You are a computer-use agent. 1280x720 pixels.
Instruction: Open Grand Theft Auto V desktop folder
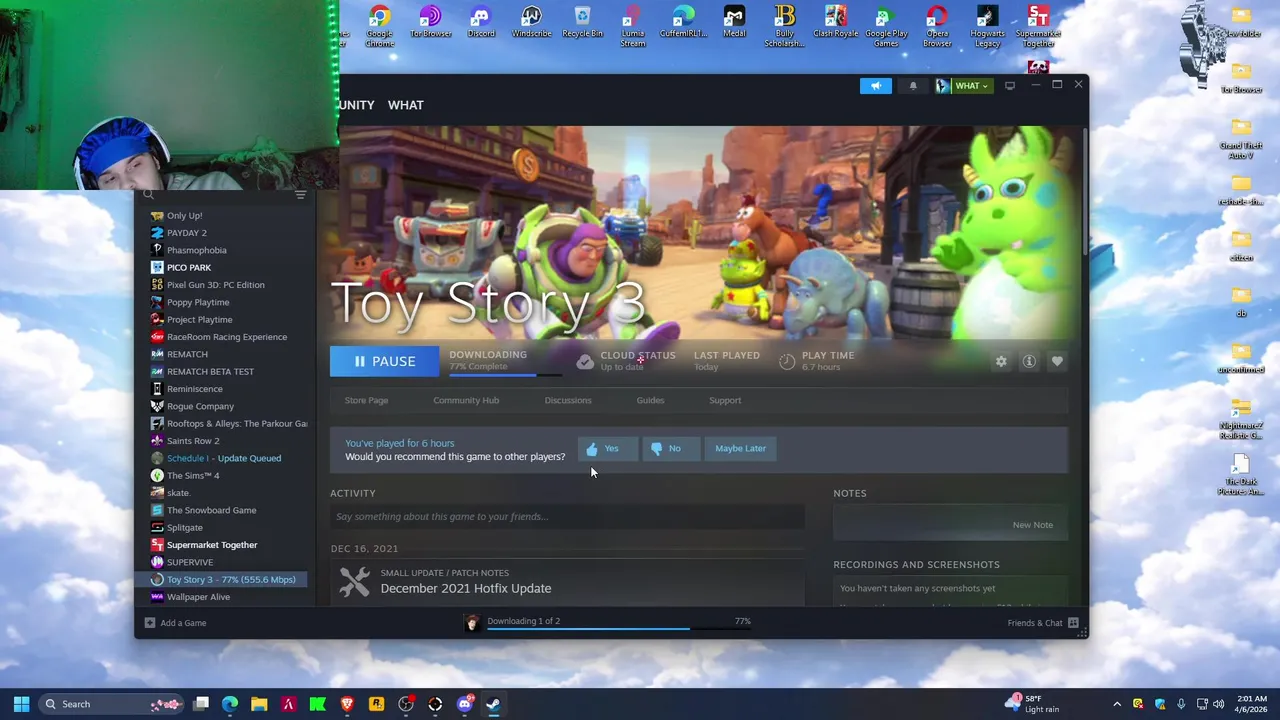1241,139
